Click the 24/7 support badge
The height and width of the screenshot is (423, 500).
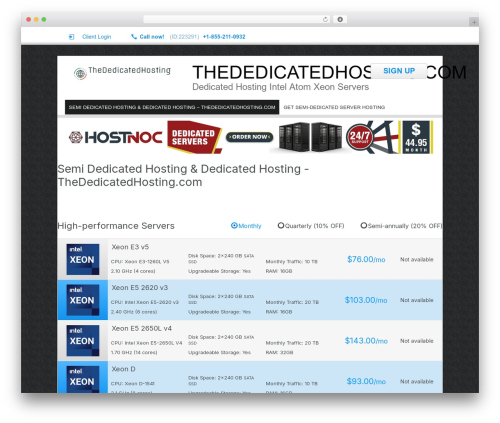(359, 137)
